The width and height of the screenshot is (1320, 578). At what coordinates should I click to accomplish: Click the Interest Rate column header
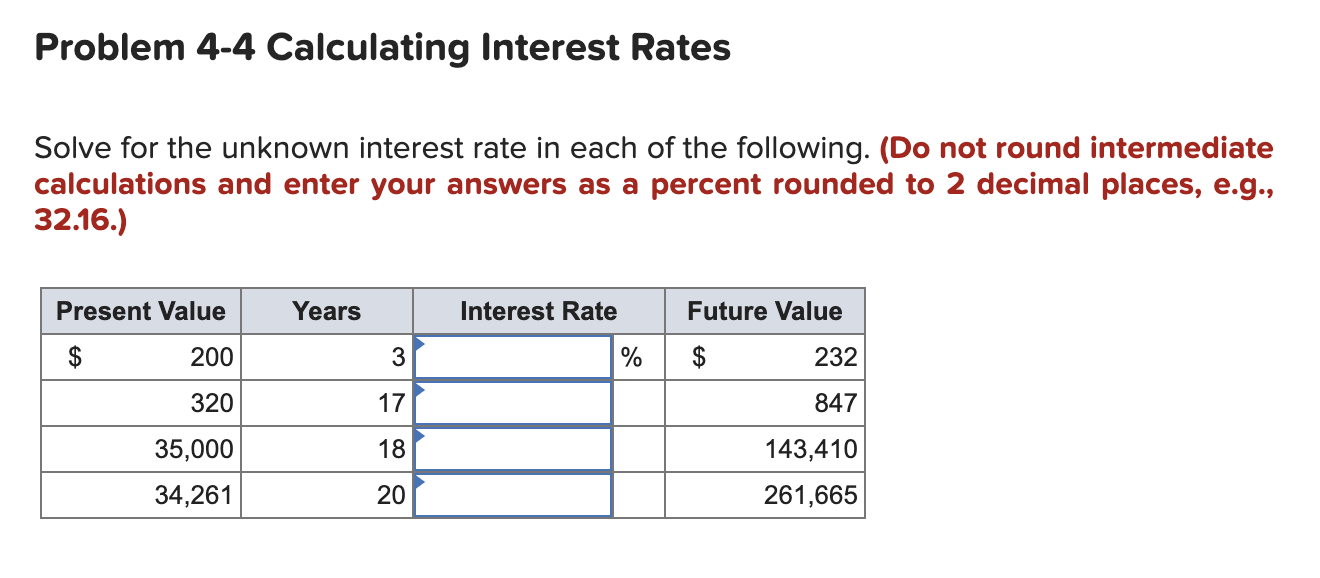tap(538, 311)
